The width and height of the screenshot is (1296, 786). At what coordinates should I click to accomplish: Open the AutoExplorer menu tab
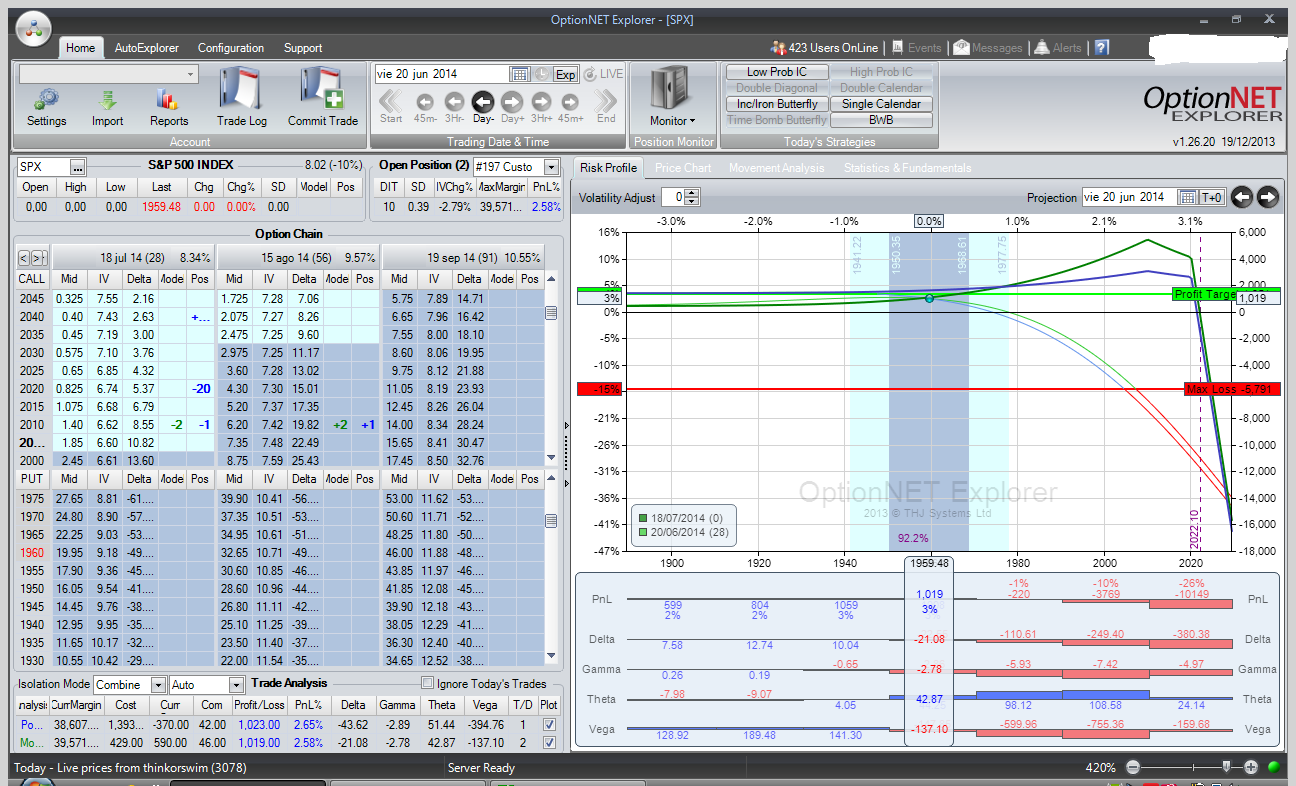pos(146,48)
